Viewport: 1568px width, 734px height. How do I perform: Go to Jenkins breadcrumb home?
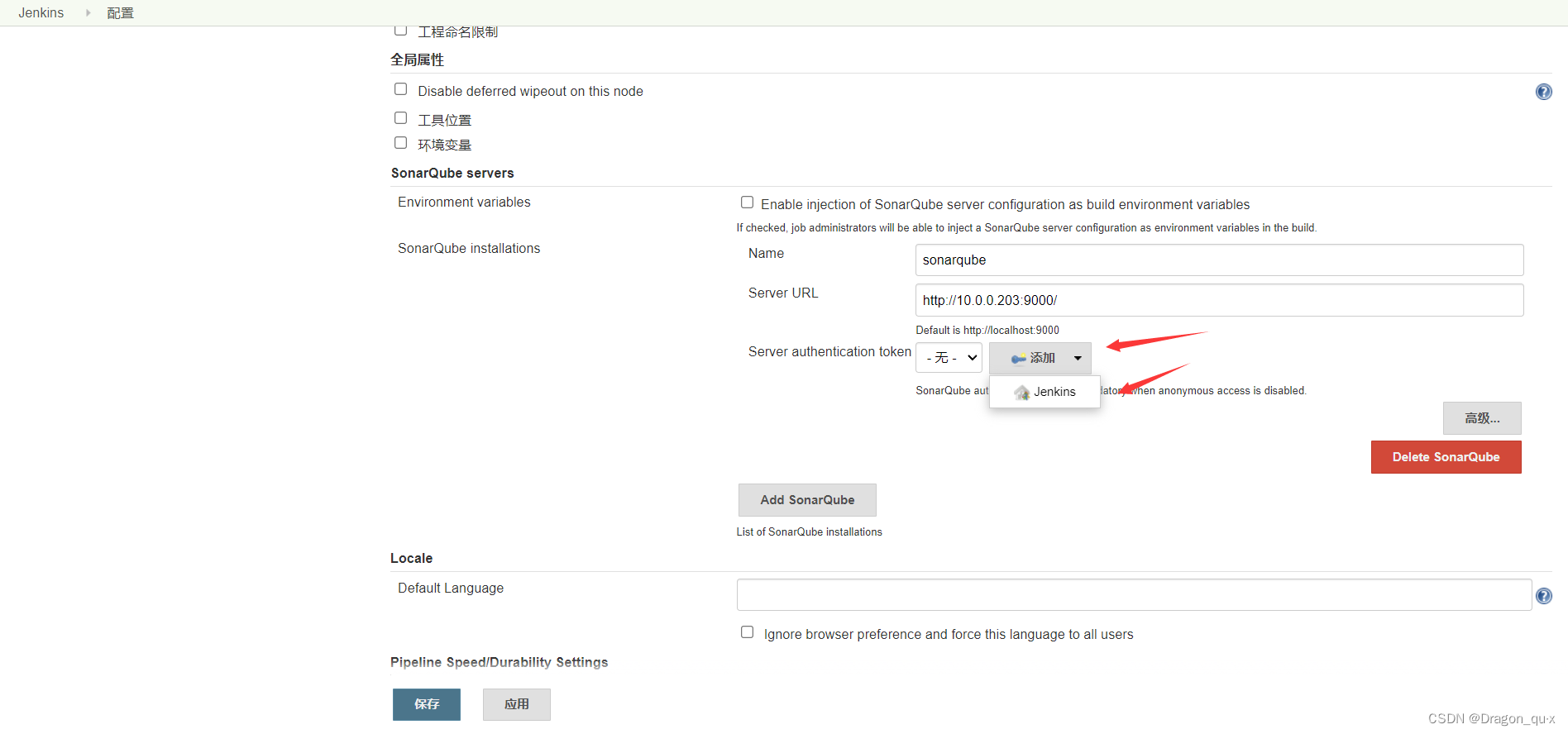tap(41, 13)
